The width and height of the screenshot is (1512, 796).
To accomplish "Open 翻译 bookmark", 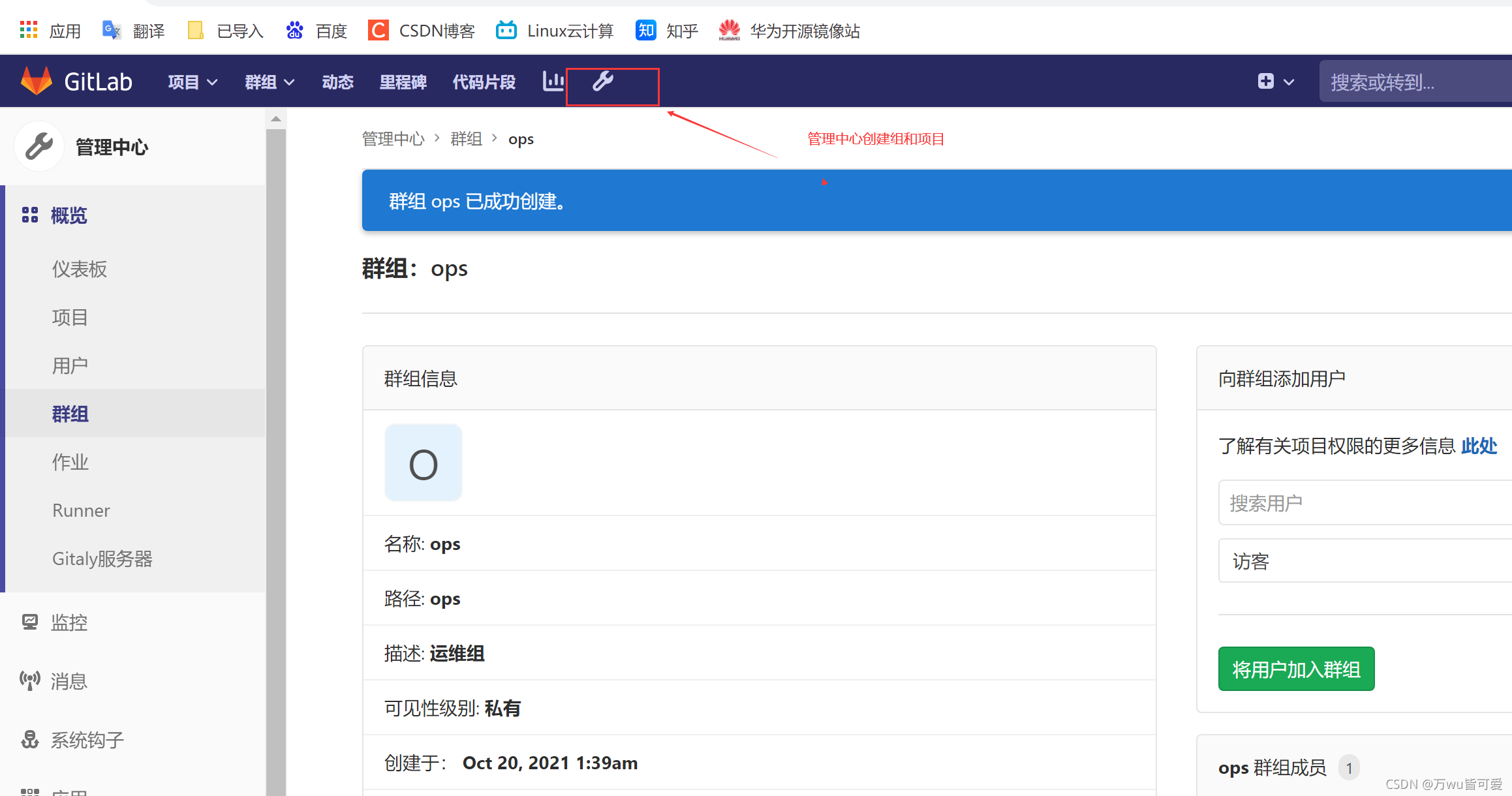I will pos(134,31).
